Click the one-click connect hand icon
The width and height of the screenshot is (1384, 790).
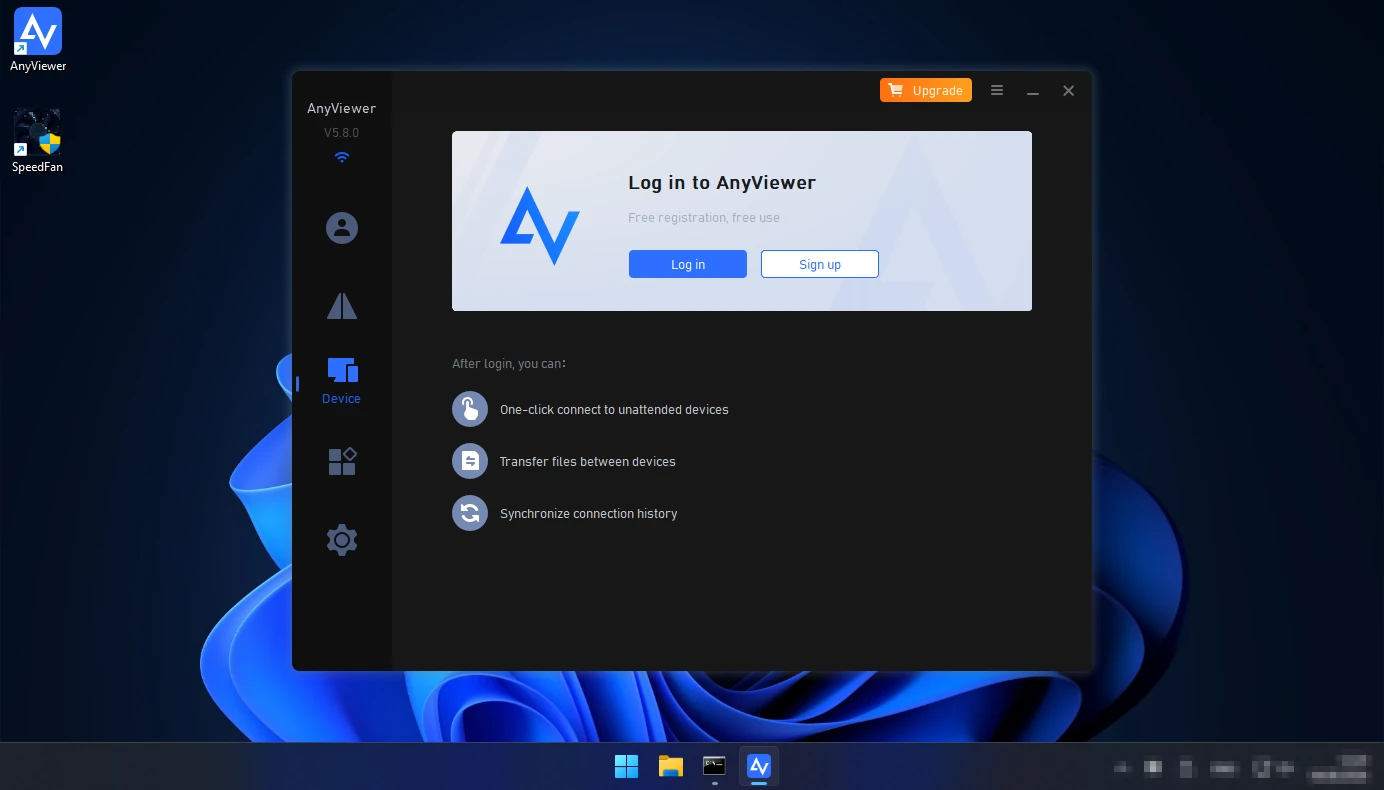tap(470, 409)
